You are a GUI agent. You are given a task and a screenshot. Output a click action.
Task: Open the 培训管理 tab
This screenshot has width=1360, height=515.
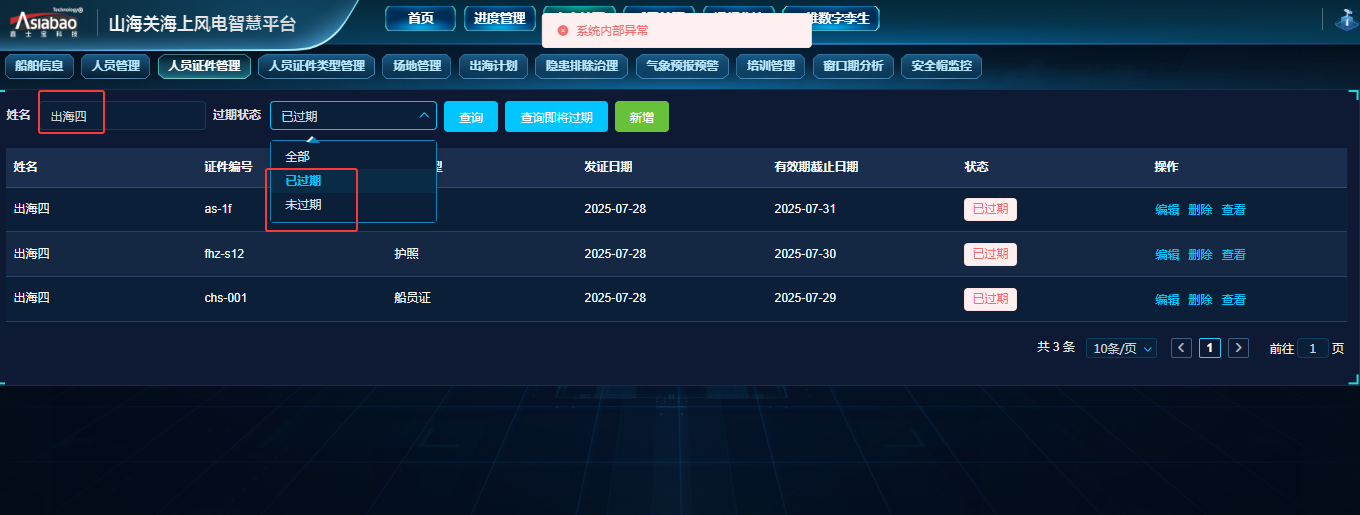click(x=771, y=66)
